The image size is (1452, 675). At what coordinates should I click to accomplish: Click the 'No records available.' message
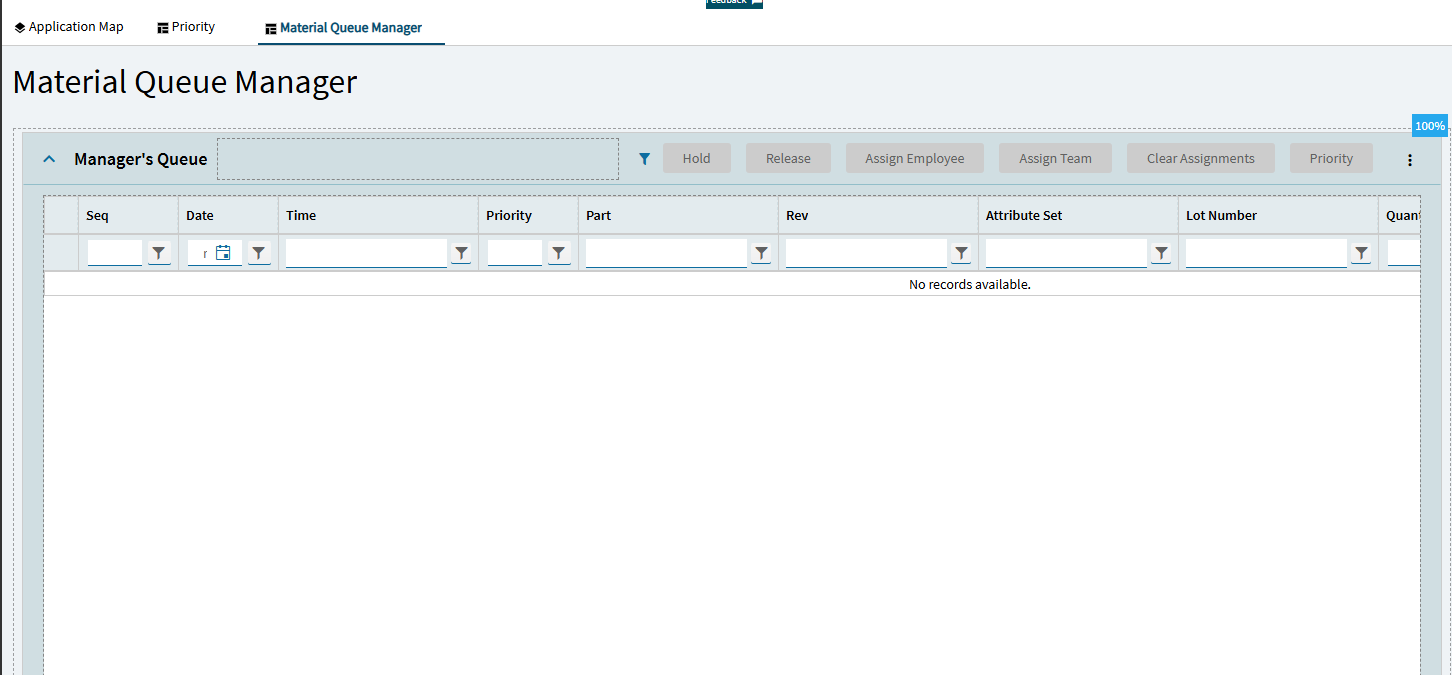point(969,284)
